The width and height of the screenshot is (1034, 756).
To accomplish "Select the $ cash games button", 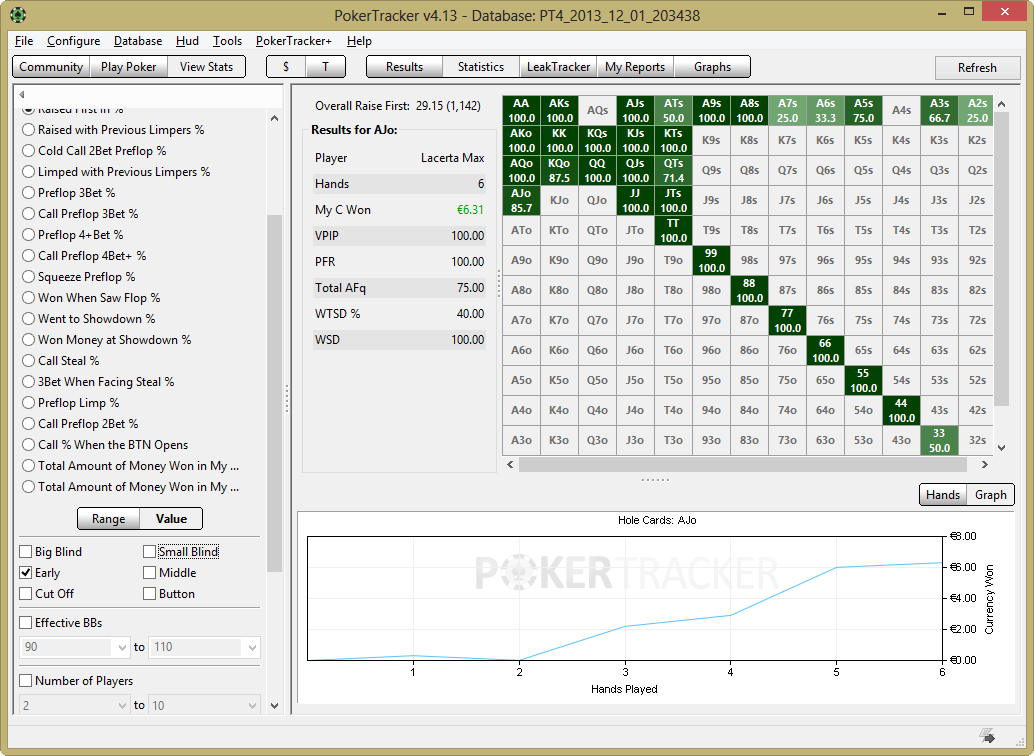I will (286, 67).
